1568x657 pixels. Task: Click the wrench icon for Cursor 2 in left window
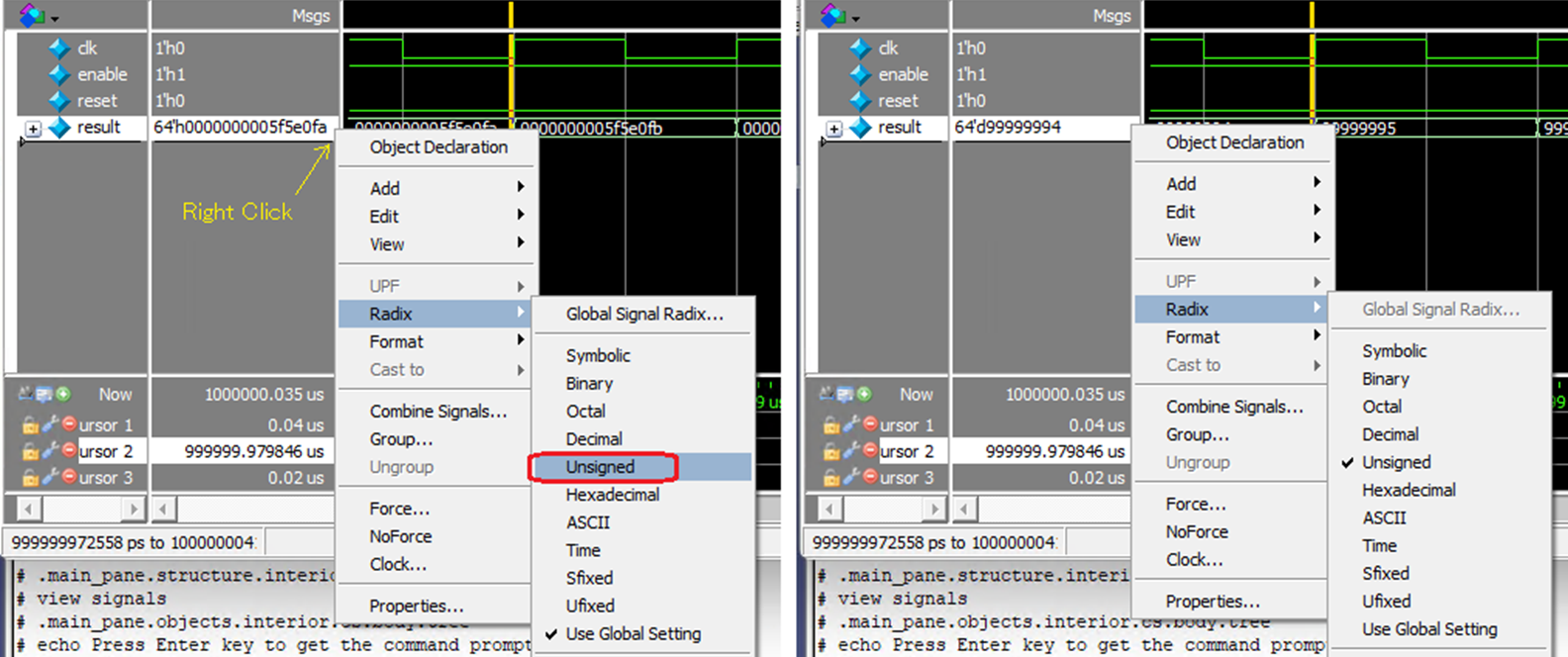49,451
